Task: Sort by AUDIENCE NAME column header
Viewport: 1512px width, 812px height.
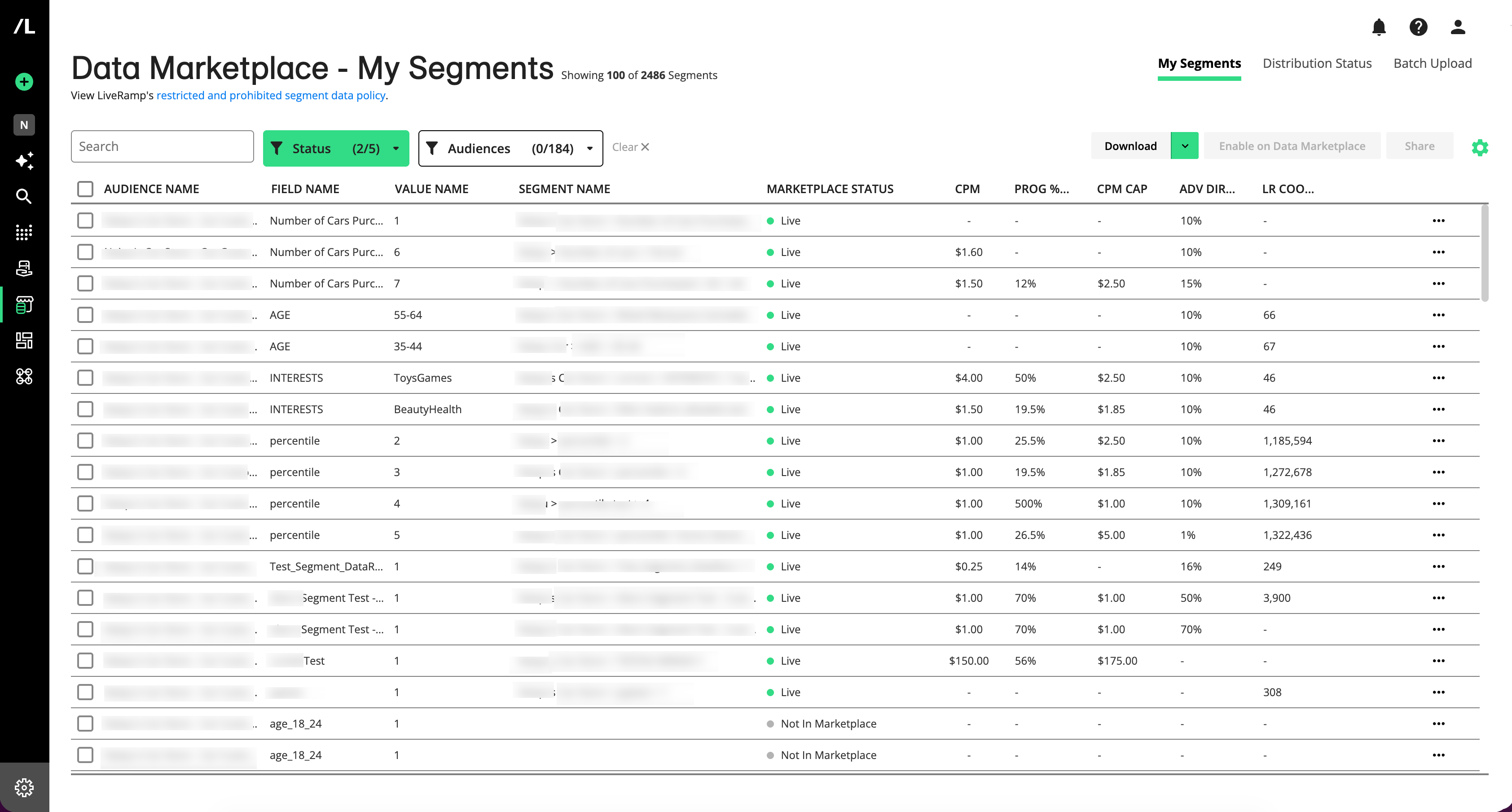Action: tap(151, 189)
